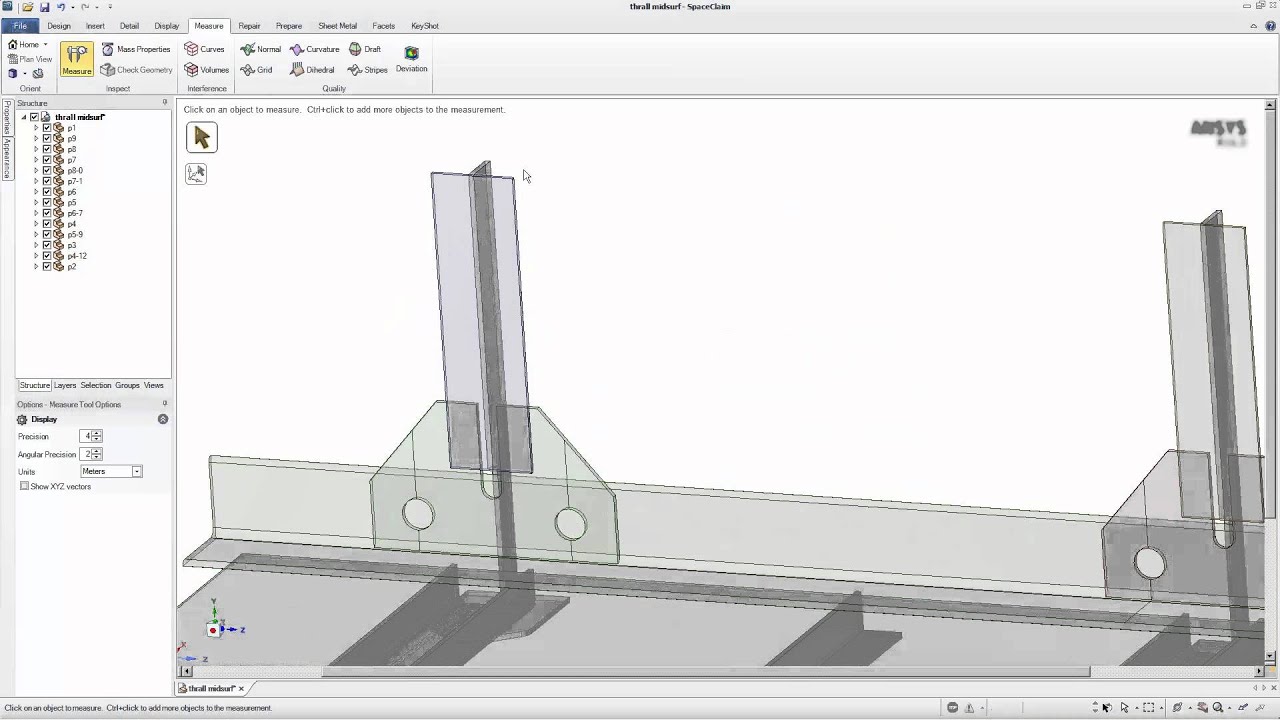This screenshot has width=1280, height=720.
Task: Click the Select arrow tool guide in viewport
Action: (x=201, y=138)
